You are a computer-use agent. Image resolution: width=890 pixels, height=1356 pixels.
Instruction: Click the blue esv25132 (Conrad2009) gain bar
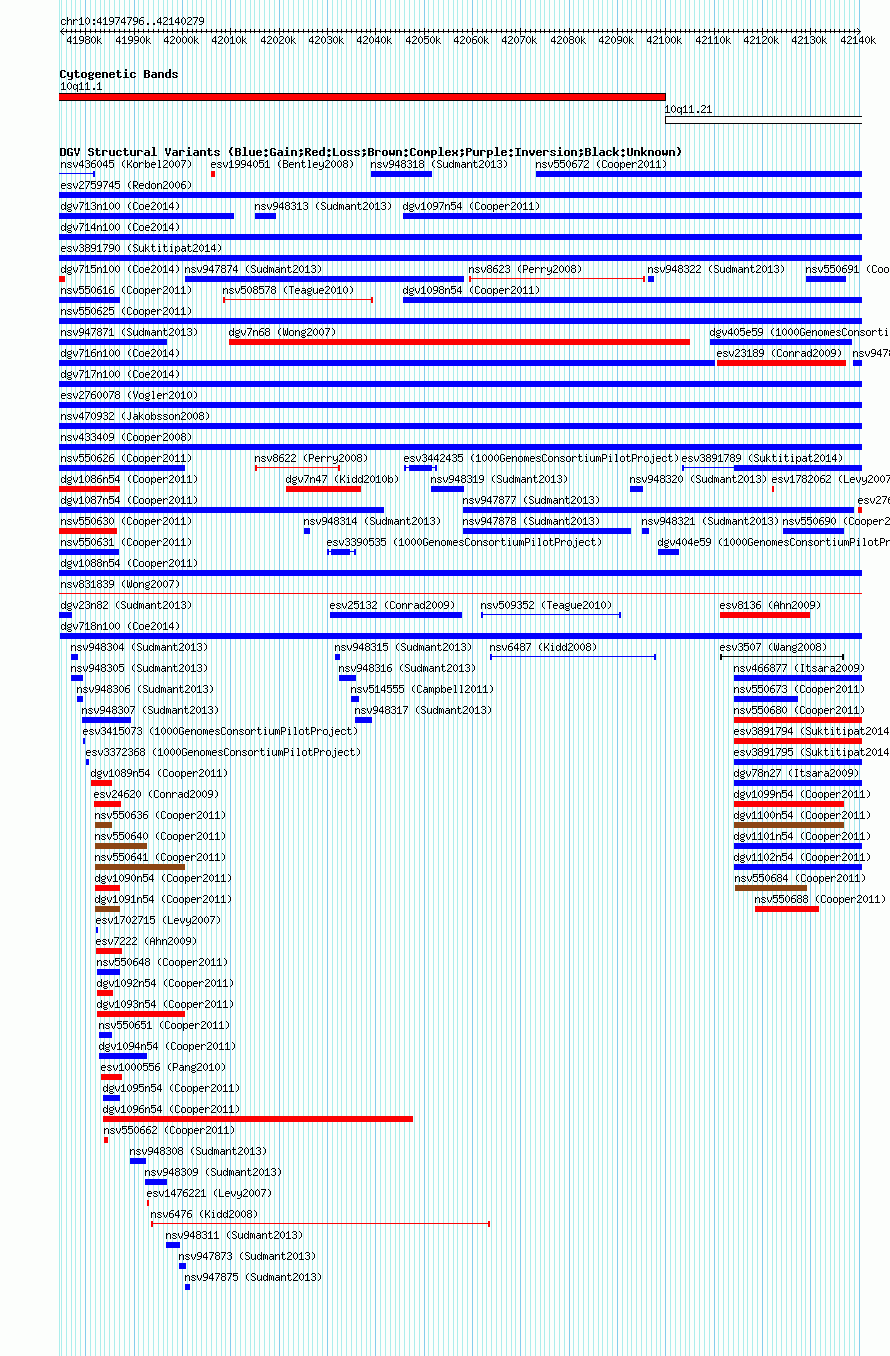[x=396, y=614]
